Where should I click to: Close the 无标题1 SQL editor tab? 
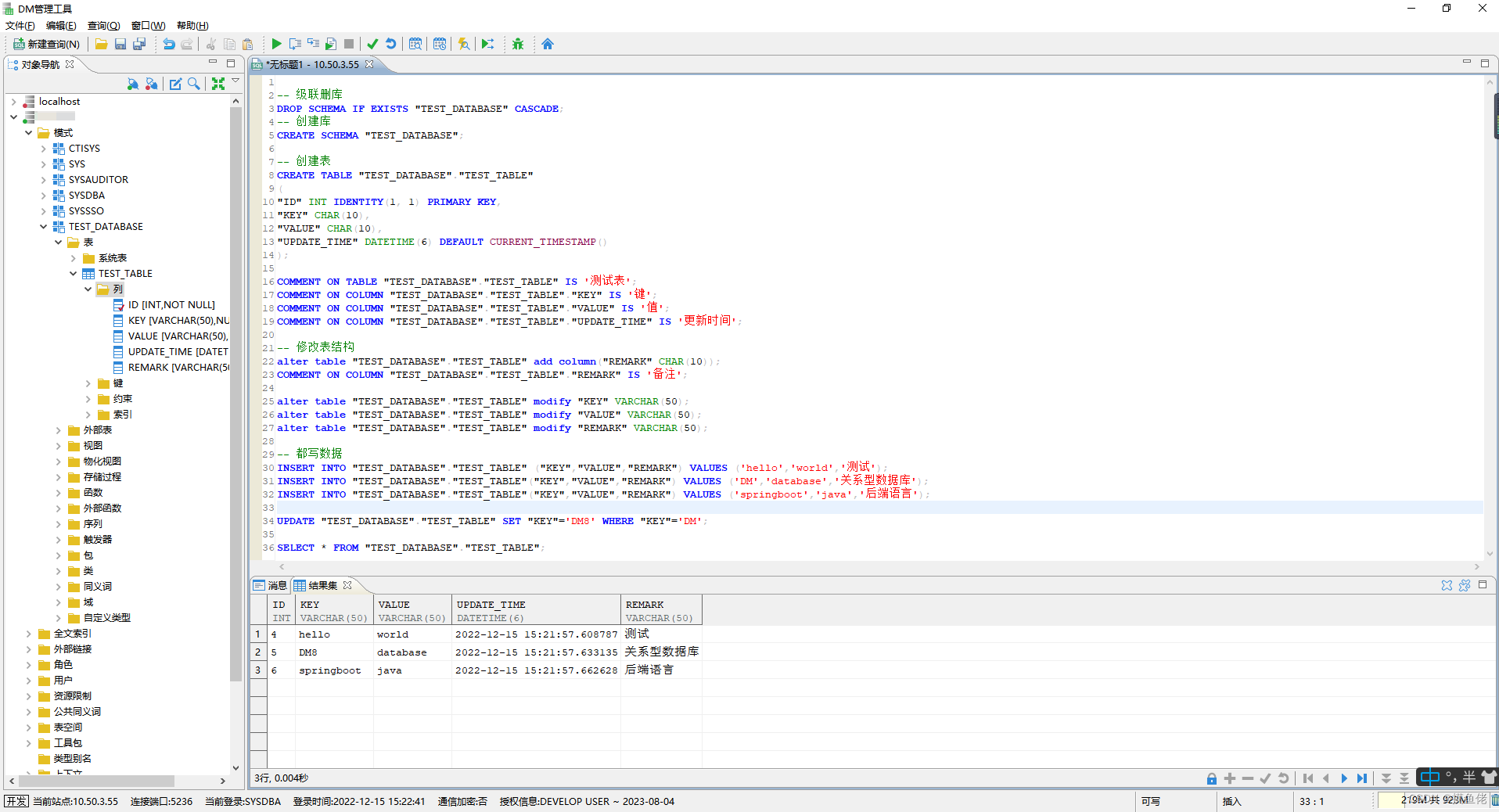tap(369, 64)
